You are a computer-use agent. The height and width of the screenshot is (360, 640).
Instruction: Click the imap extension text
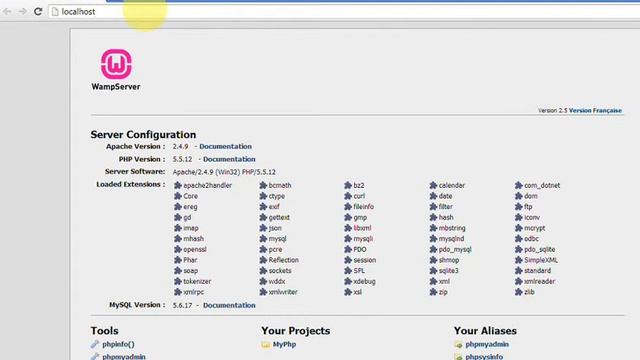(191, 228)
